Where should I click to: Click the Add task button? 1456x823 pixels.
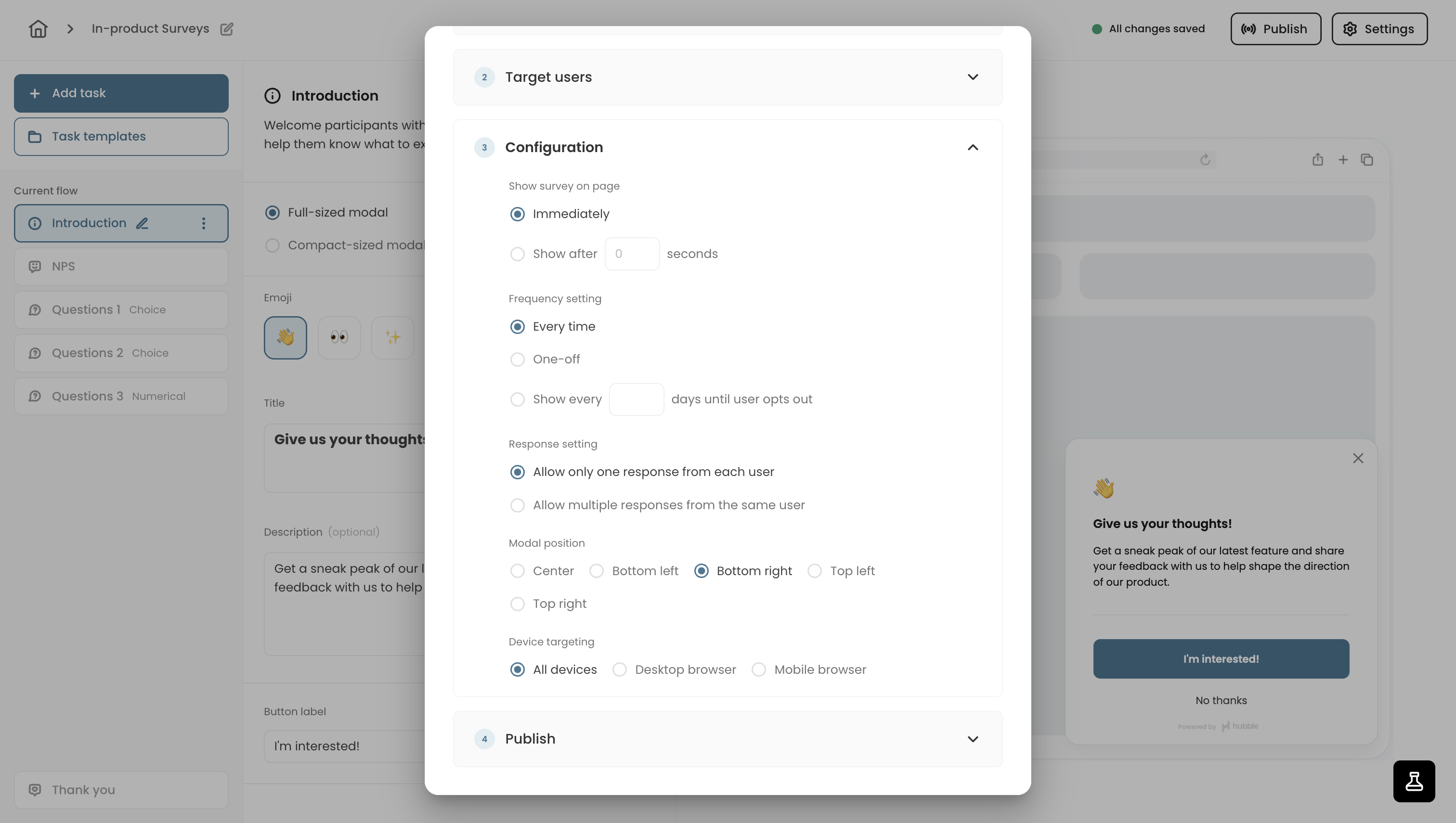click(x=121, y=93)
